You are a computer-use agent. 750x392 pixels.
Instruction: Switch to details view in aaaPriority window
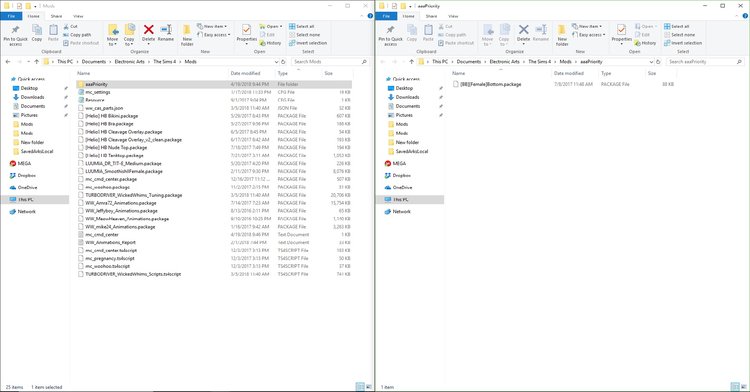(x=735, y=386)
